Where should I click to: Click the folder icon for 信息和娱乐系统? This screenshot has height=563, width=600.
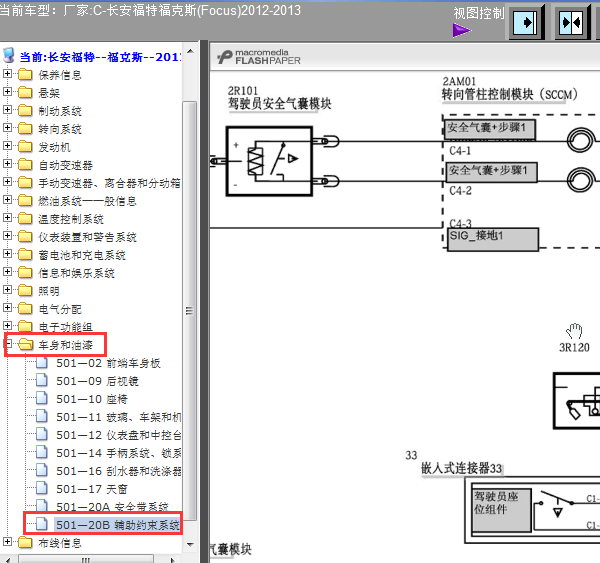(x=25, y=273)
